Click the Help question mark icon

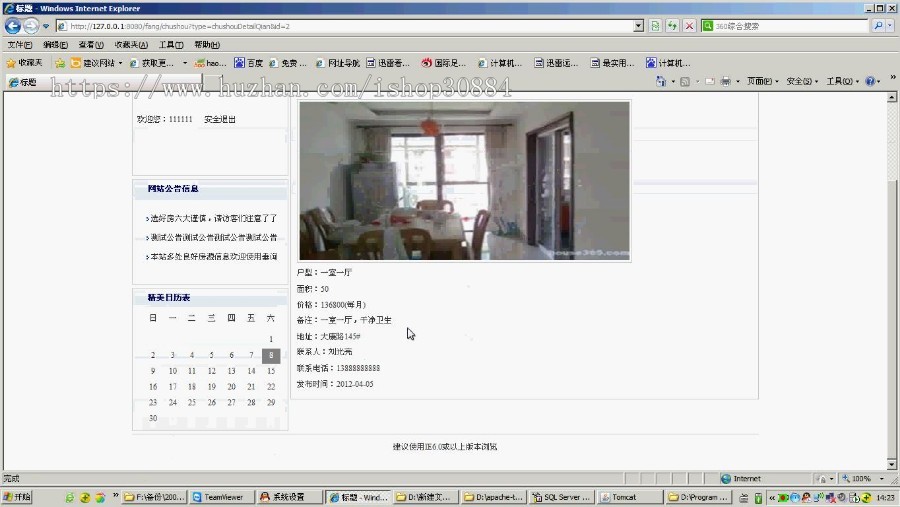[x=870, y=82]
